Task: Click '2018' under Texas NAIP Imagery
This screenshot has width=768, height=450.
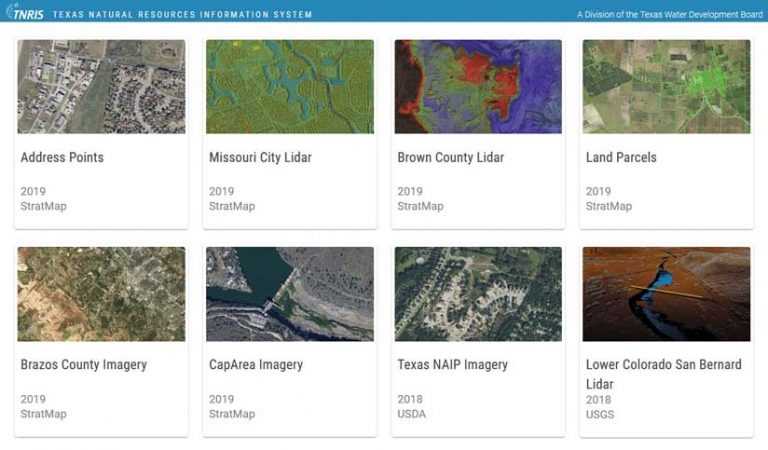Action: (x=410, y=399)
